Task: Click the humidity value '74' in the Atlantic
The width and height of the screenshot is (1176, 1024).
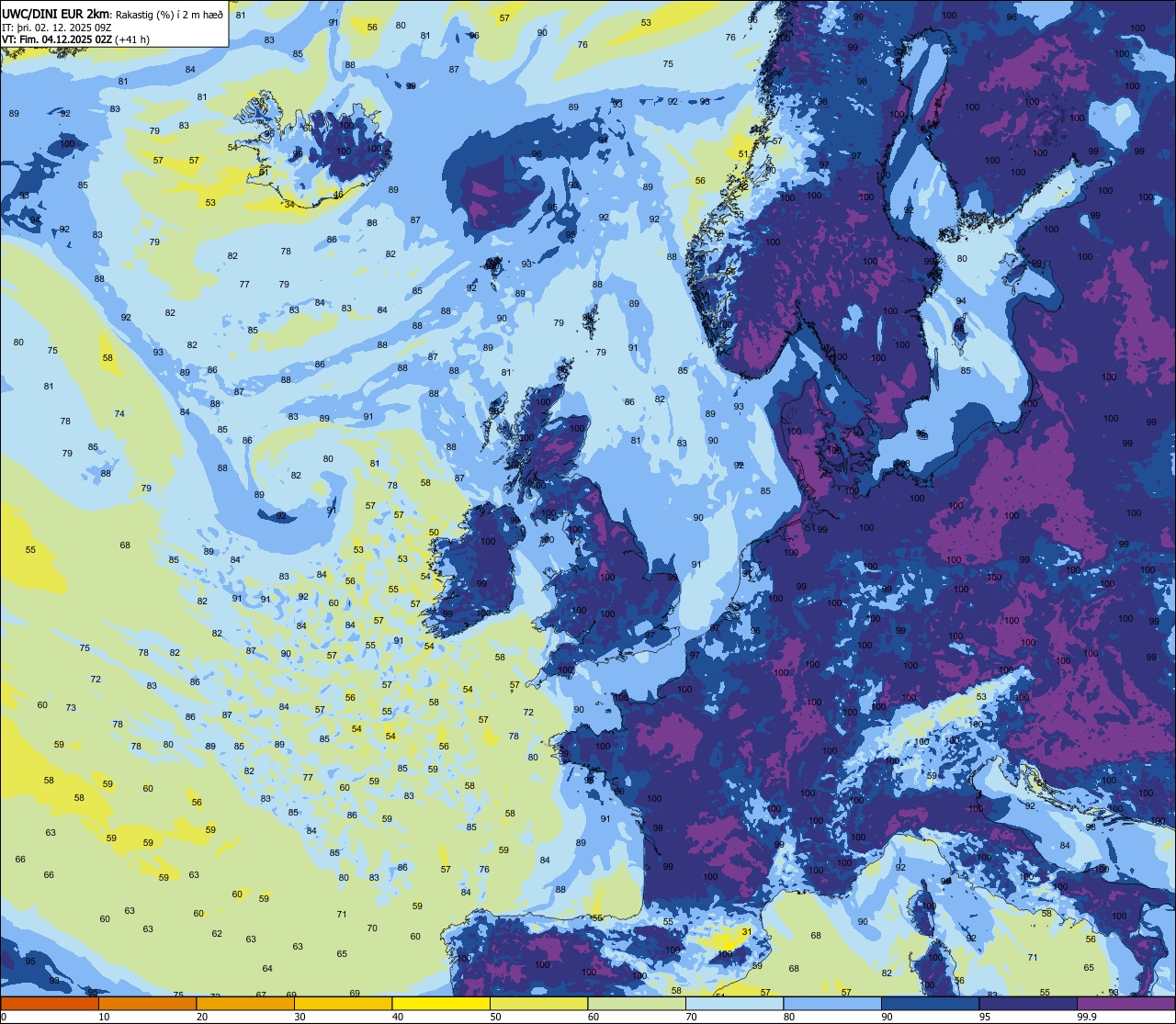Action: (x=119, y=414)
